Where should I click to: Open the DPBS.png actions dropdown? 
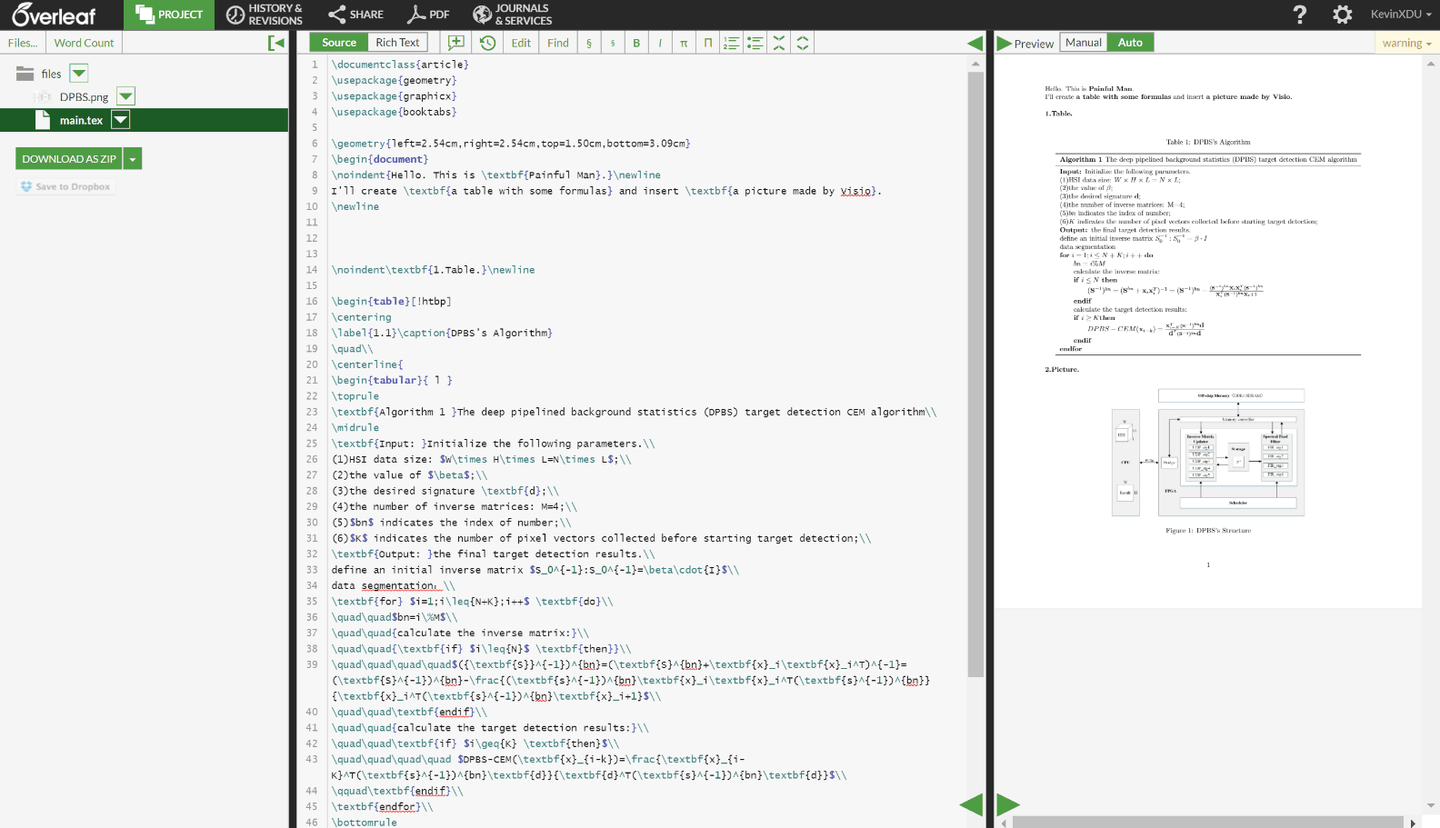click(x=125, y=96)
